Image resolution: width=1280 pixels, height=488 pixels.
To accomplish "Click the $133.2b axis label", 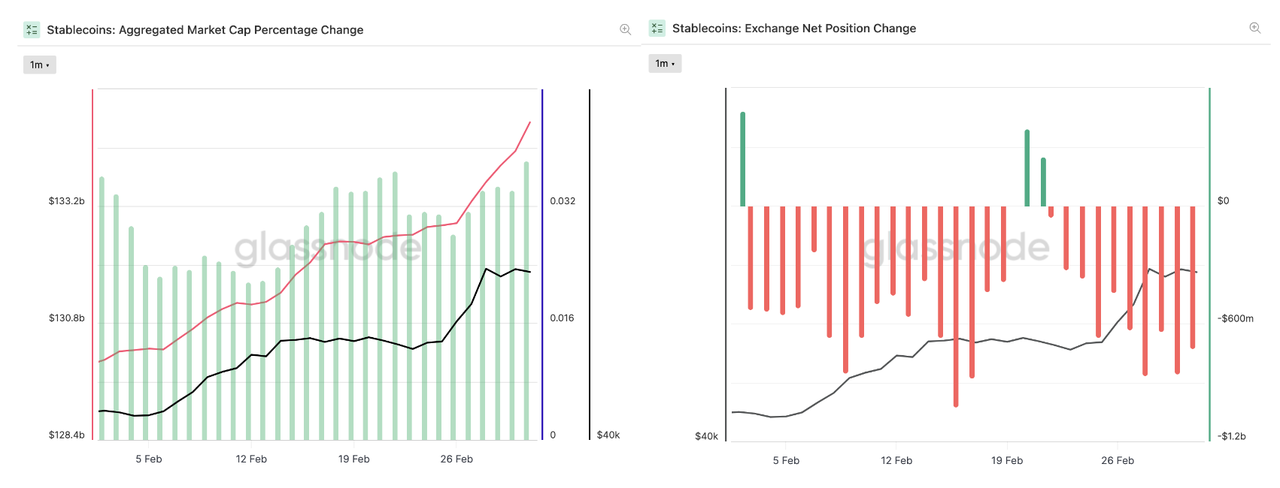I will [x=66, y=201].
